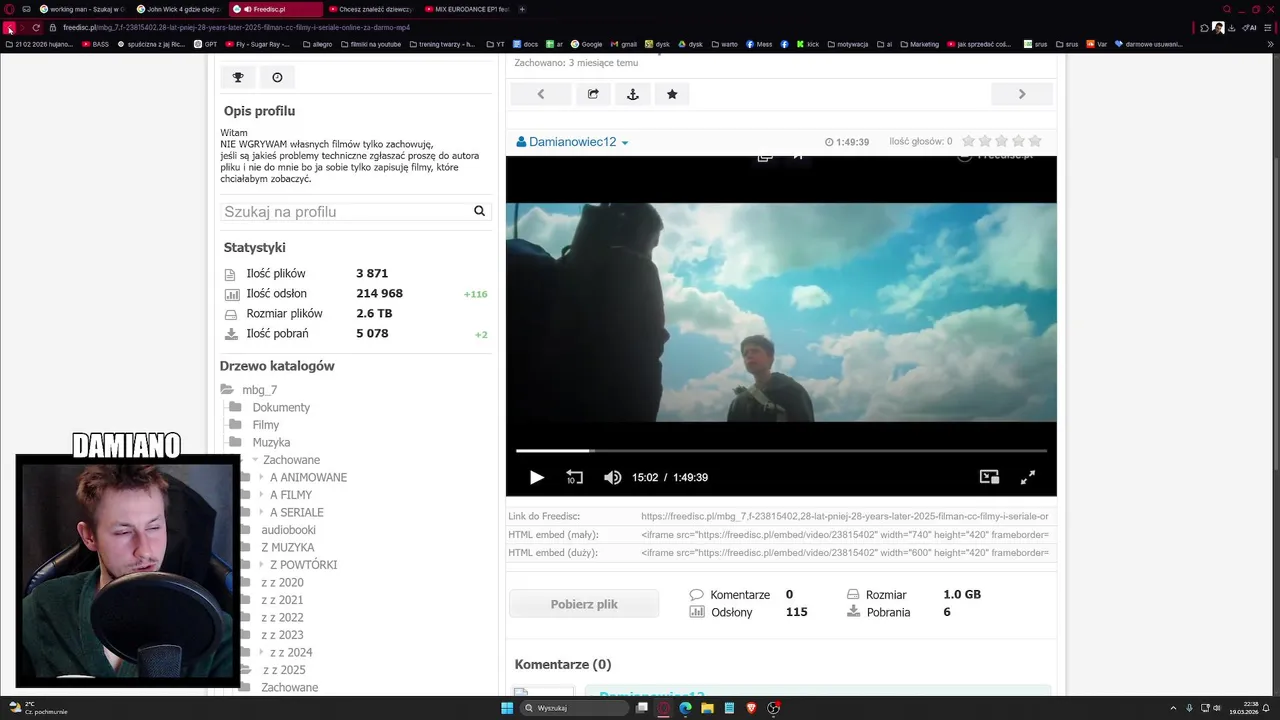This screenshot has height=720, width=1280.
Task: Open the z z 2020 folder
Action: tap(282, 582)
